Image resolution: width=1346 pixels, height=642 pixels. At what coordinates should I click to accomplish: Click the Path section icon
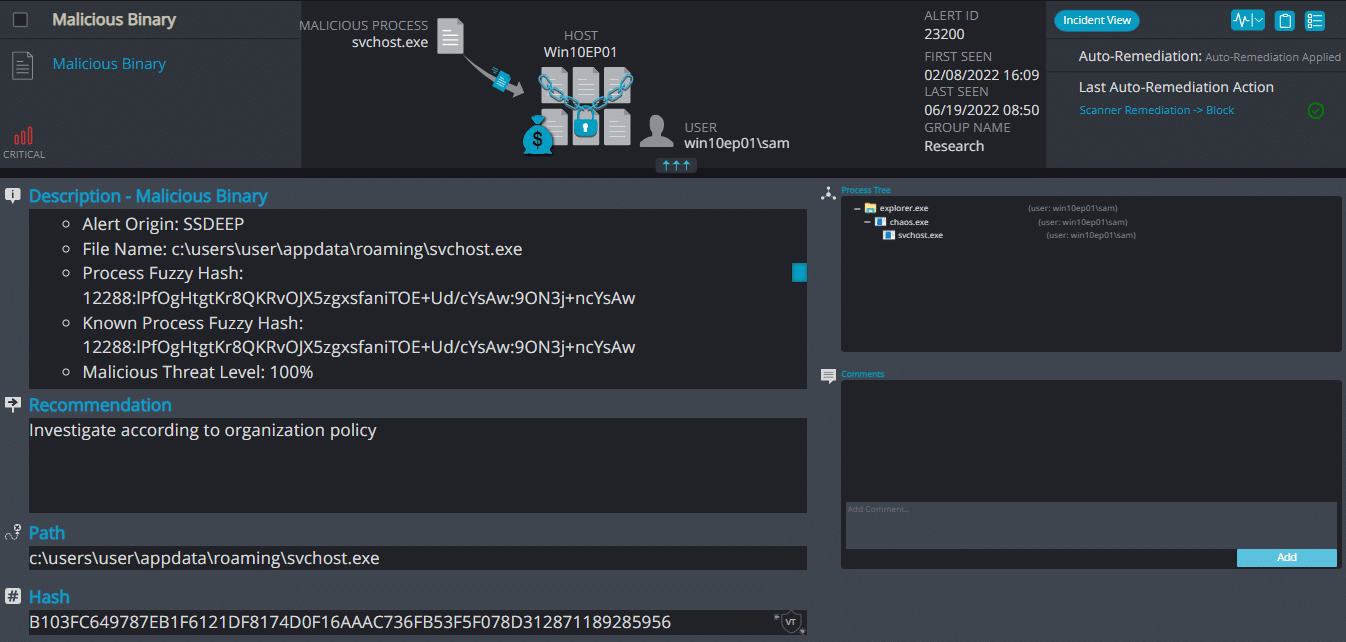(x=13, y=532)
